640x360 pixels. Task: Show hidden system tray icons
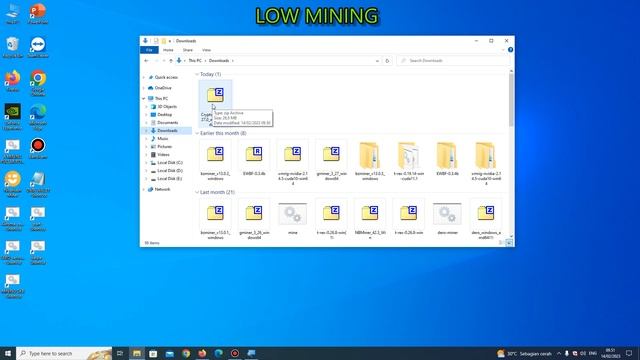pyautogui.click(x=558, y=353)
